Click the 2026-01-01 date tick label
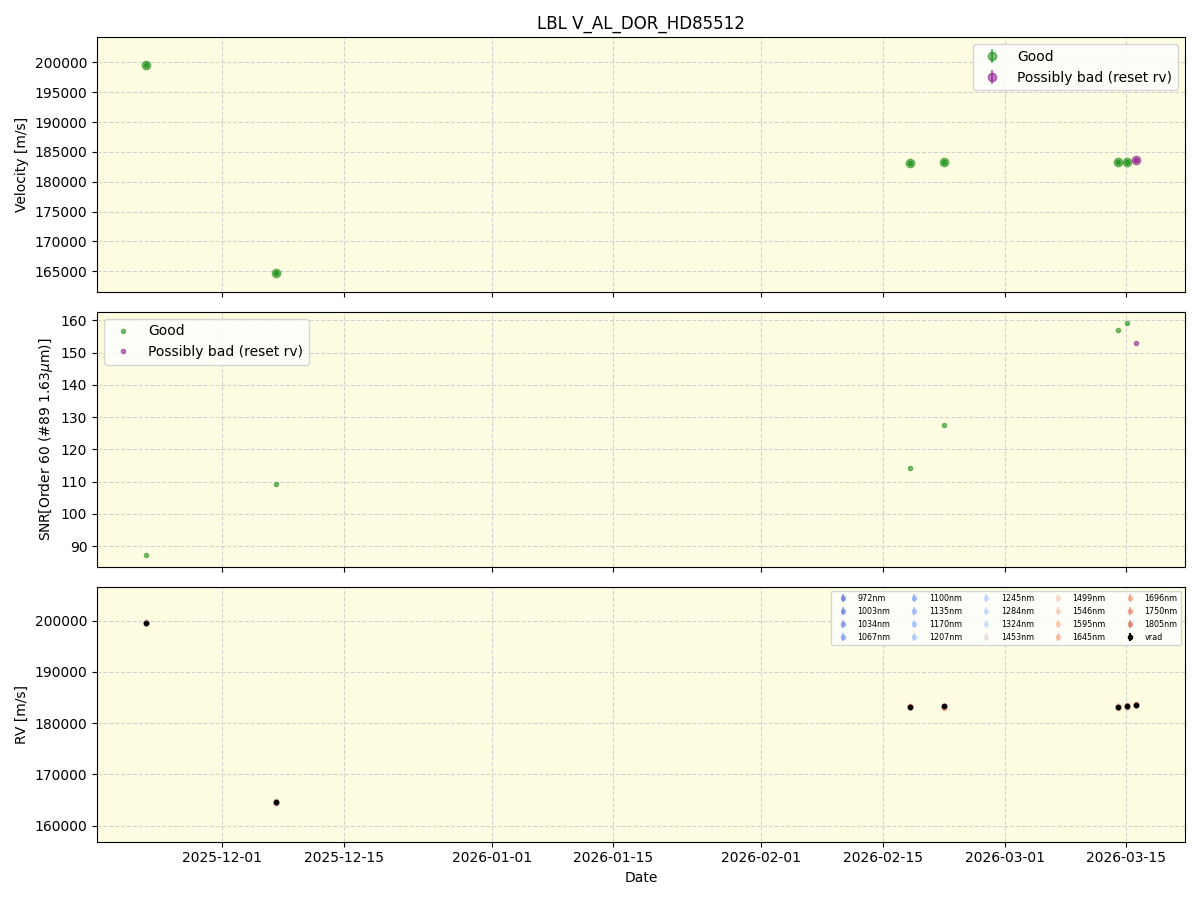 point(492,857)
